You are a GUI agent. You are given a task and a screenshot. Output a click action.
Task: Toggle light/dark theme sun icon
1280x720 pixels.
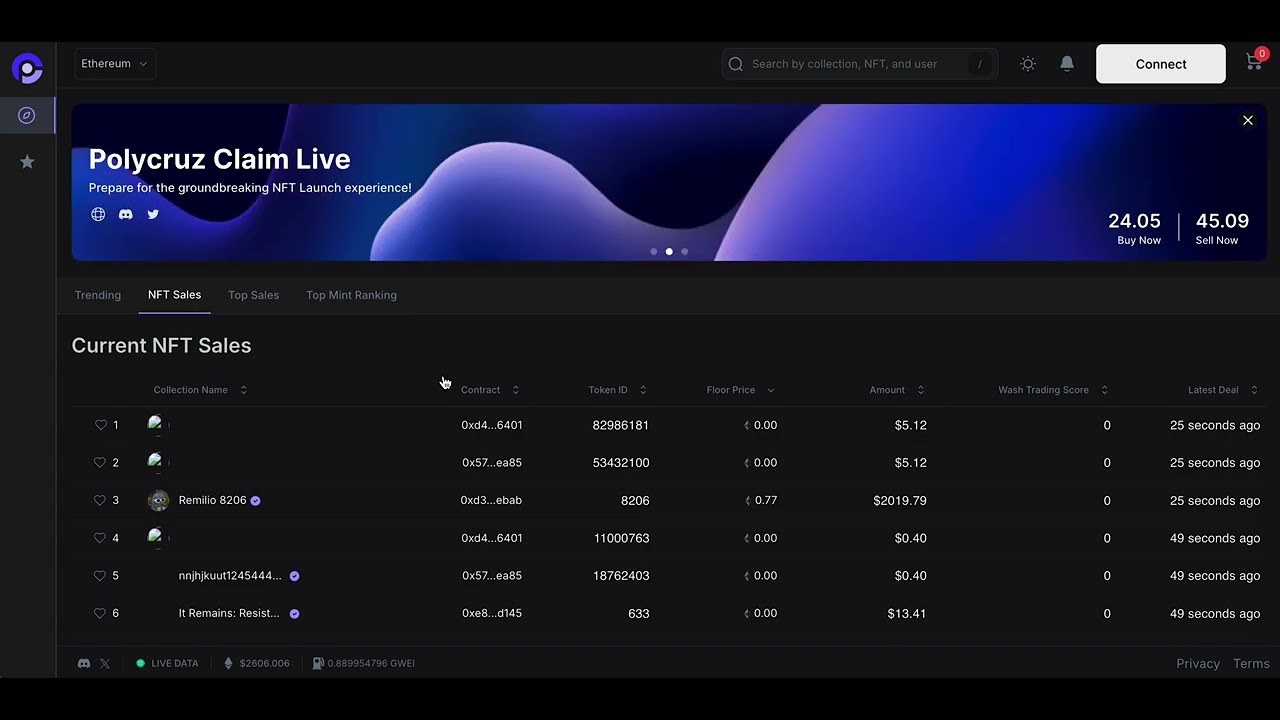pyautogui.click(x=1028, y=64)
